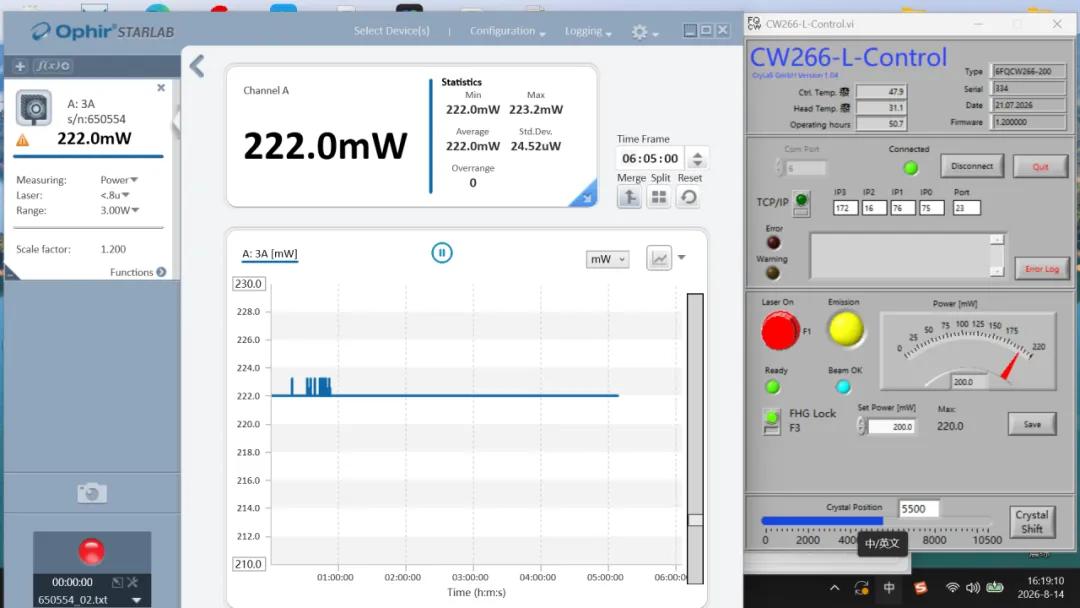Click the Sogou S tray icon
Image resolution: width=1080 pixels, height=608 pixels.
tap(920, 588)
